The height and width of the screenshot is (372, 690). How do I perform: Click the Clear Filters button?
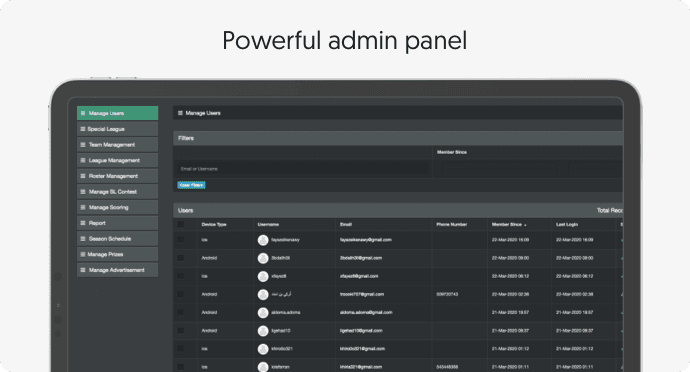pos(191,185)
